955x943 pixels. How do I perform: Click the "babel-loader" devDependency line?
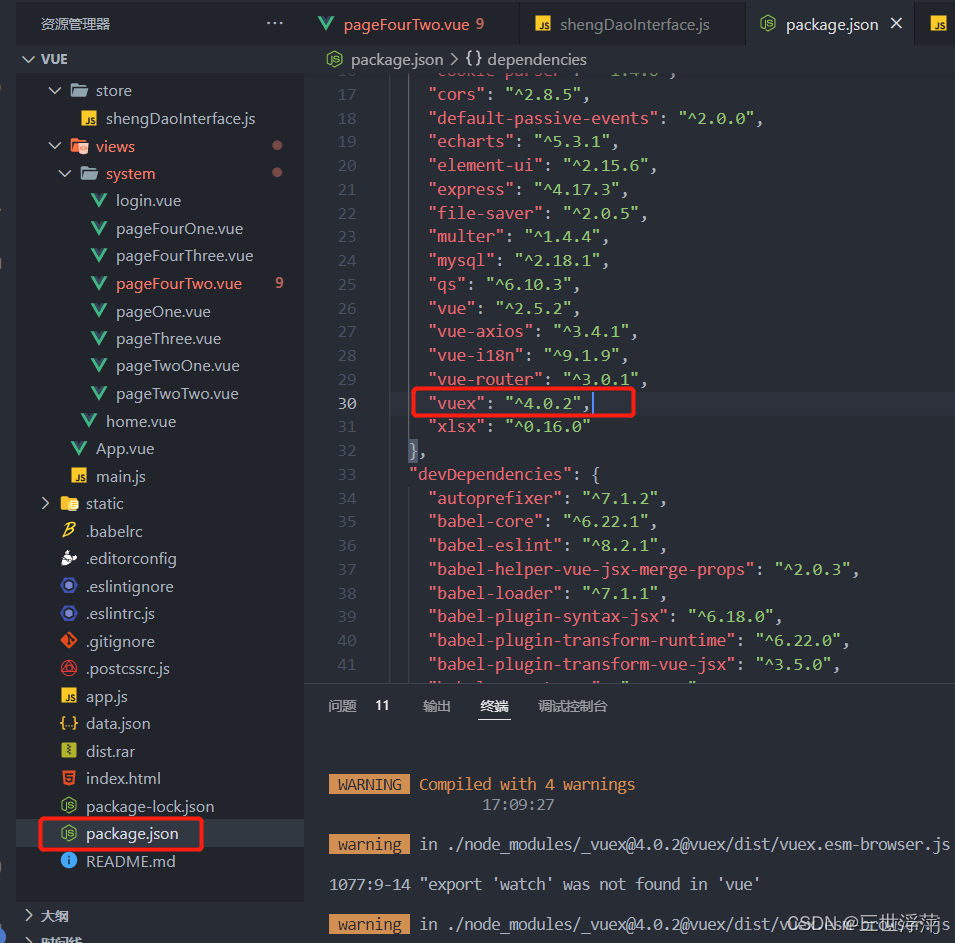(547, 593)
